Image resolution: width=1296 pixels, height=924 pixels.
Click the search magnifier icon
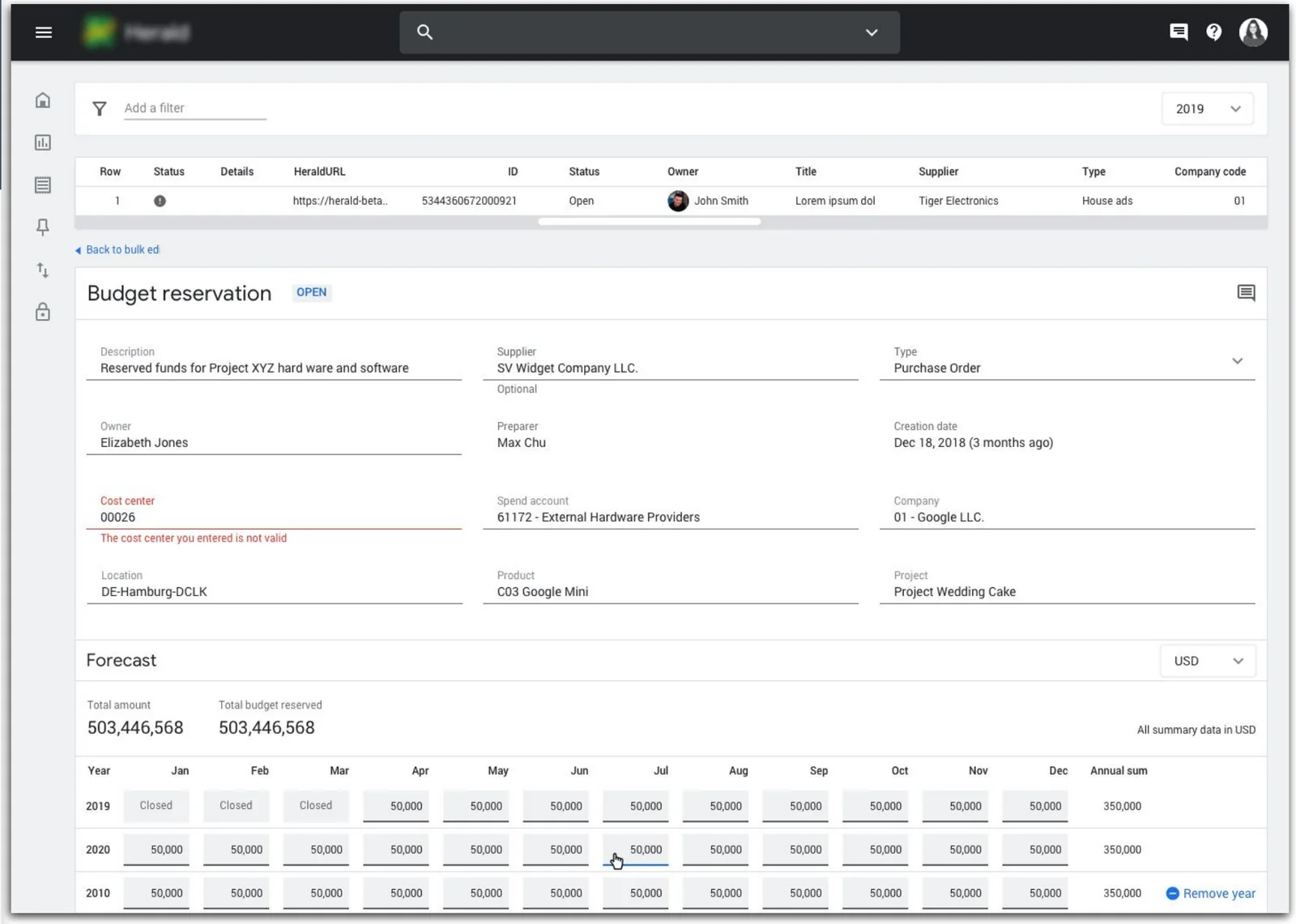[424, 32]
